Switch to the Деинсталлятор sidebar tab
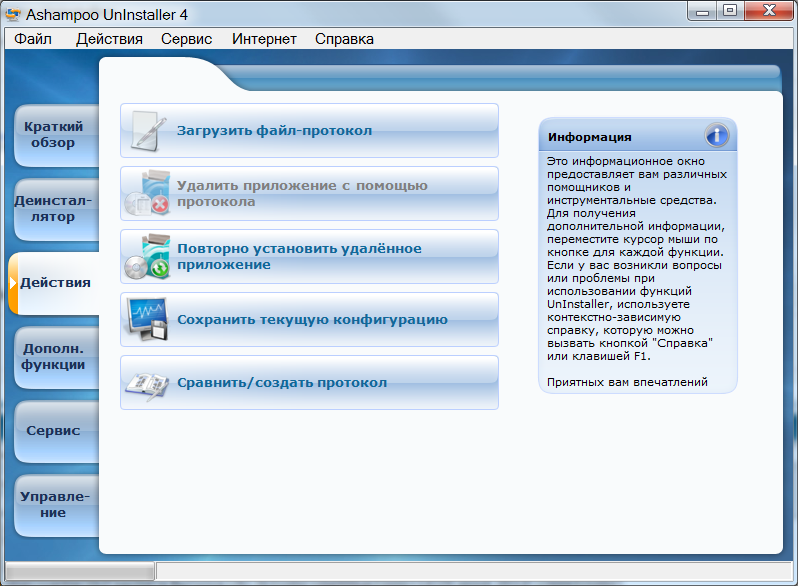798x586 pixels. [x=54, y=209]
